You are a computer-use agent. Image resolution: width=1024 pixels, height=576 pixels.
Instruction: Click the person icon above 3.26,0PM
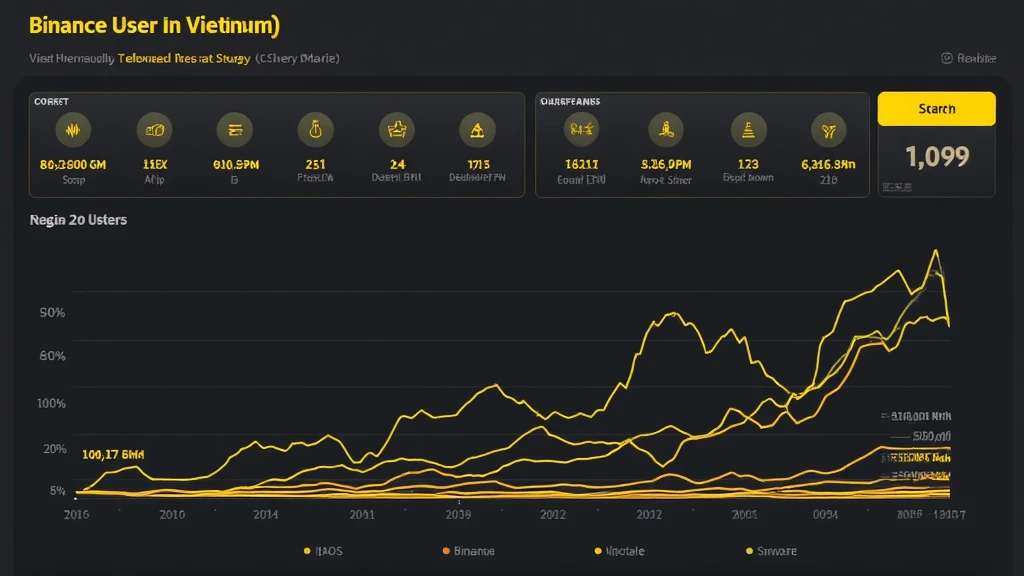click(665, 129)
